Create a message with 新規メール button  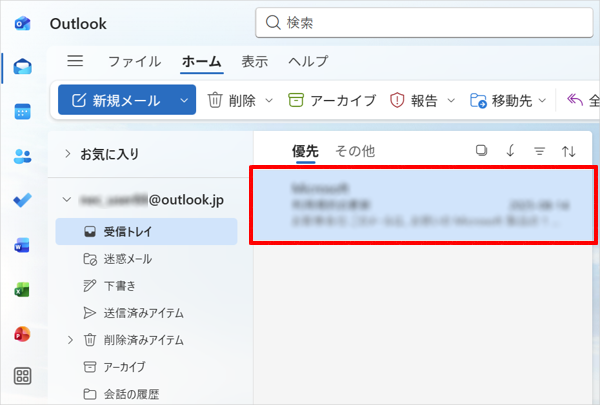117,100
